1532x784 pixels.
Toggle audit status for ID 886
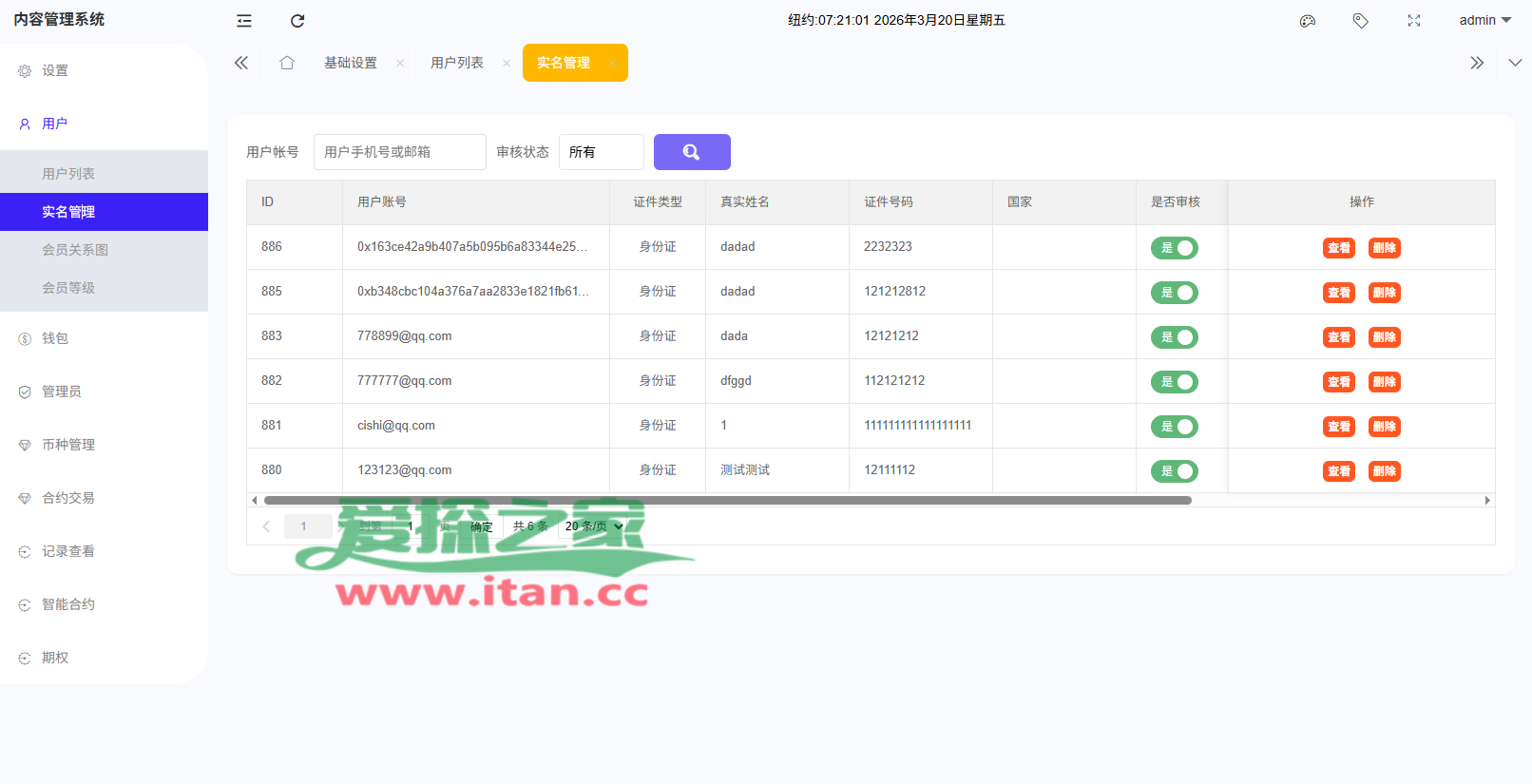coord(1175,248)
